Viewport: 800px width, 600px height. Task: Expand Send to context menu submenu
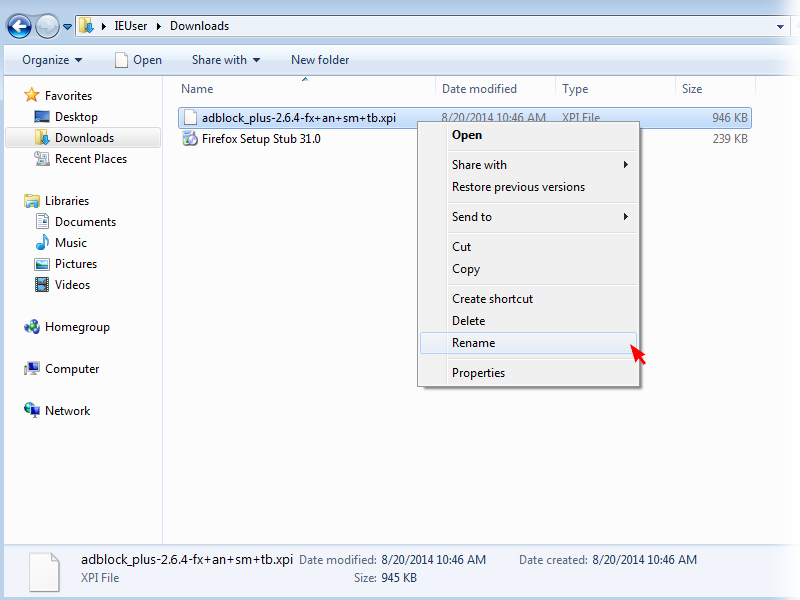[x=528, y=217]
